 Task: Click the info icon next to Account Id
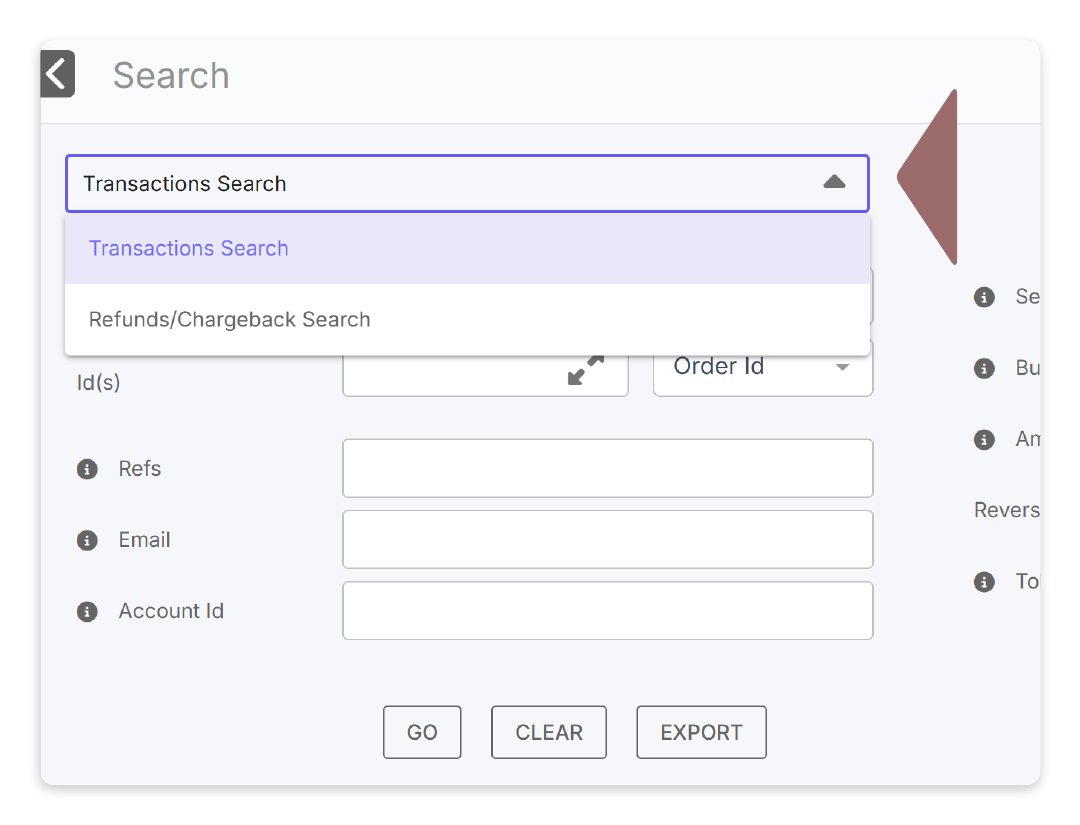(87, 611)
